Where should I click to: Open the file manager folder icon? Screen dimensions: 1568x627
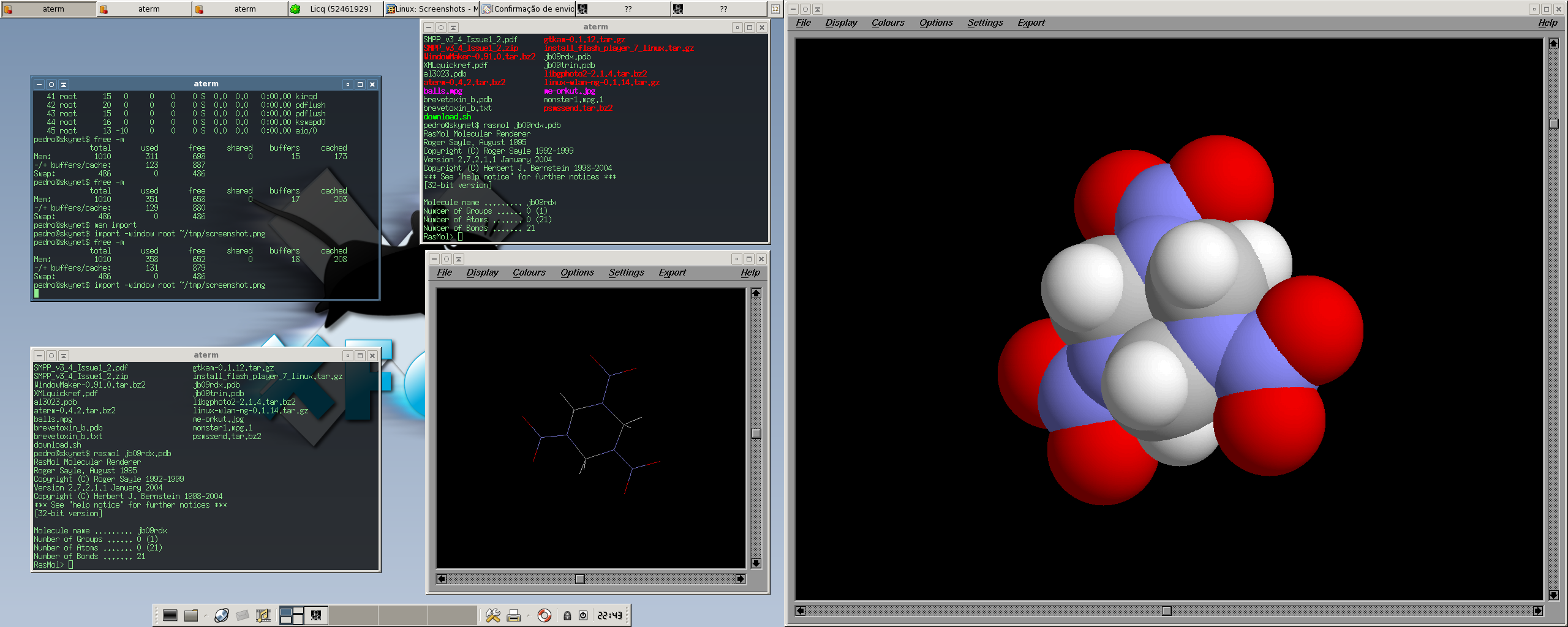point(191,615)
